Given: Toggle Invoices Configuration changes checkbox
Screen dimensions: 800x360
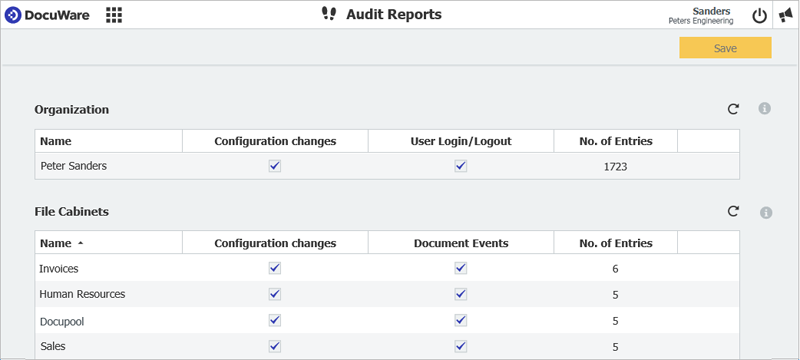Looking at the screenshot, I should (275, 268).
